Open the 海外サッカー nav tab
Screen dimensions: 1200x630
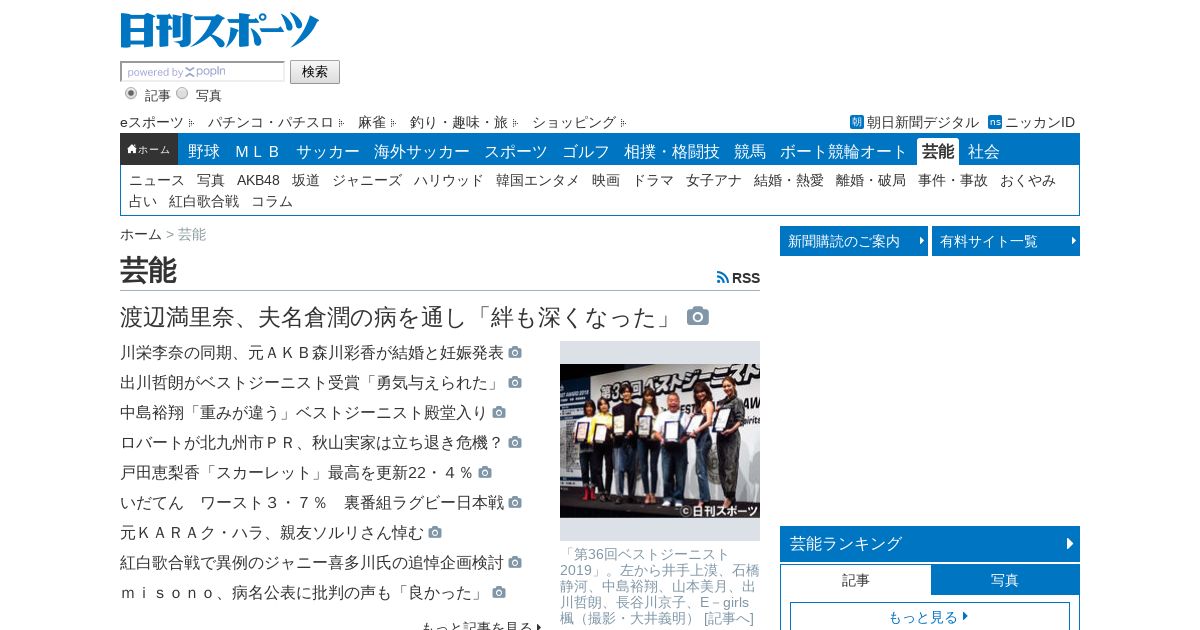pos(422,152)
